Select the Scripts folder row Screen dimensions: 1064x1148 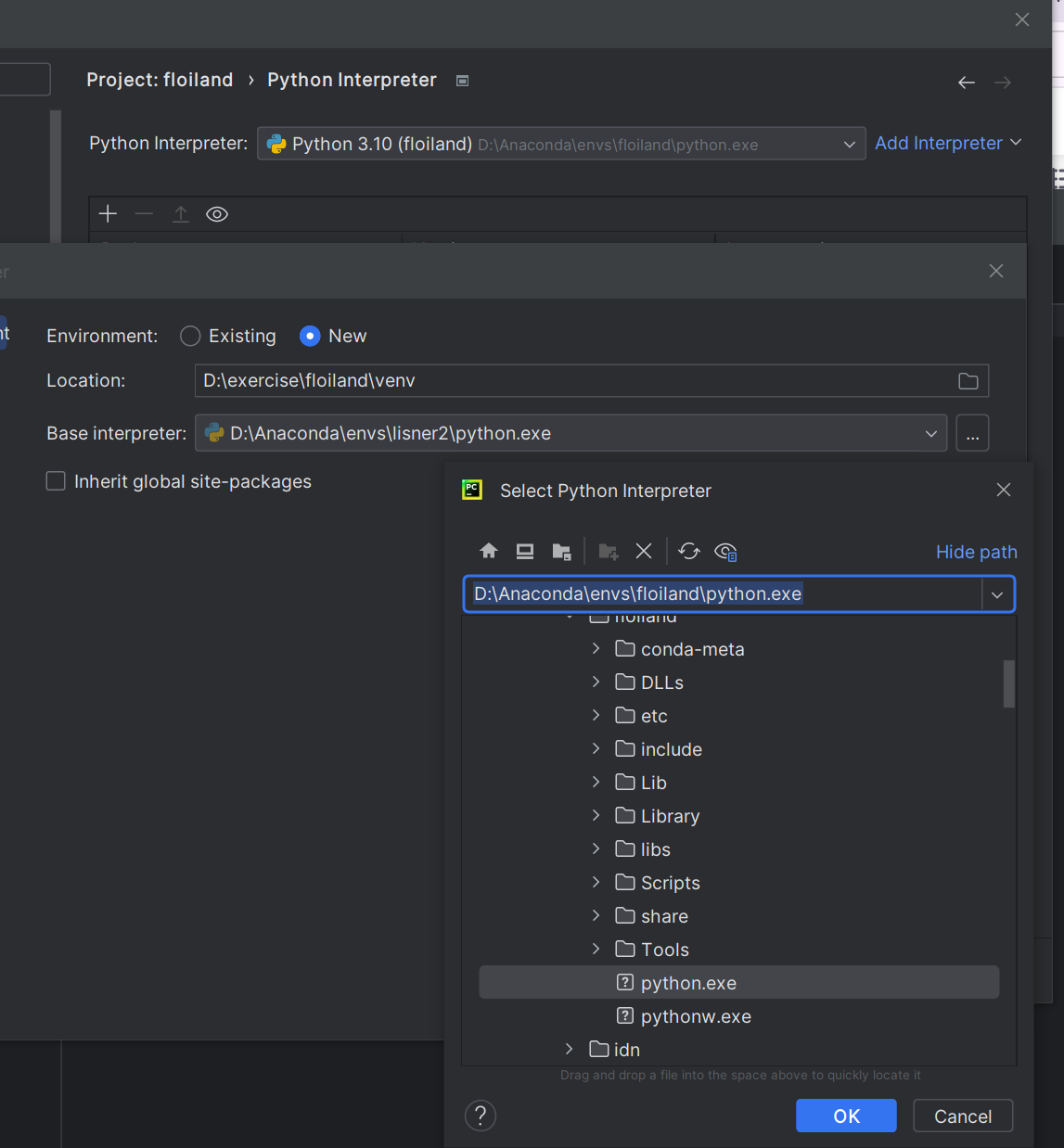[x=739, y=883]
